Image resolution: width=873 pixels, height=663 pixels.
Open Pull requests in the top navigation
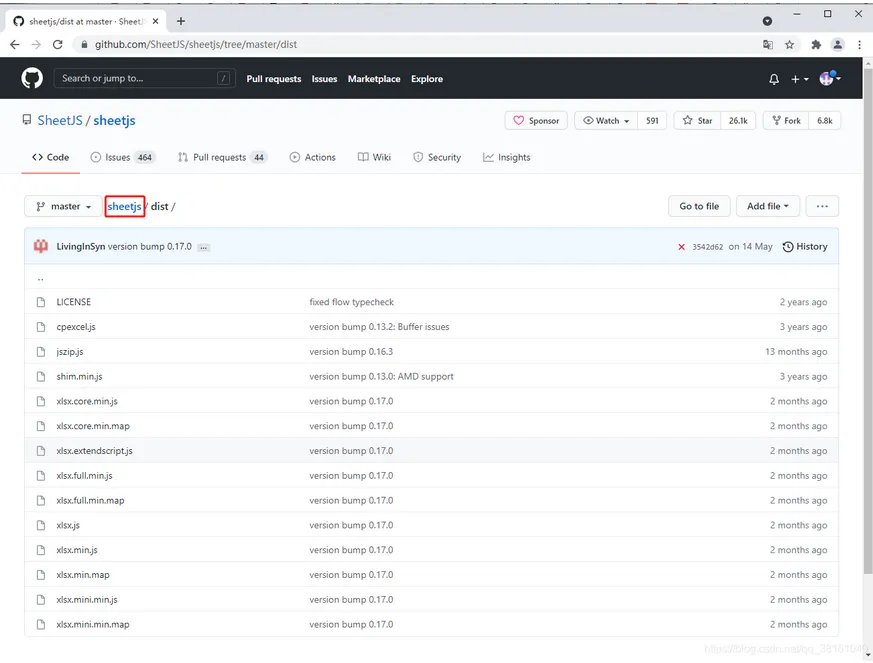[x=274, y=79]
